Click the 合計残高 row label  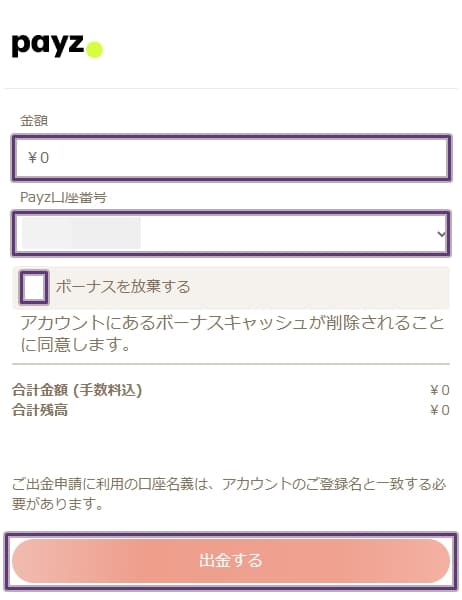40,410
